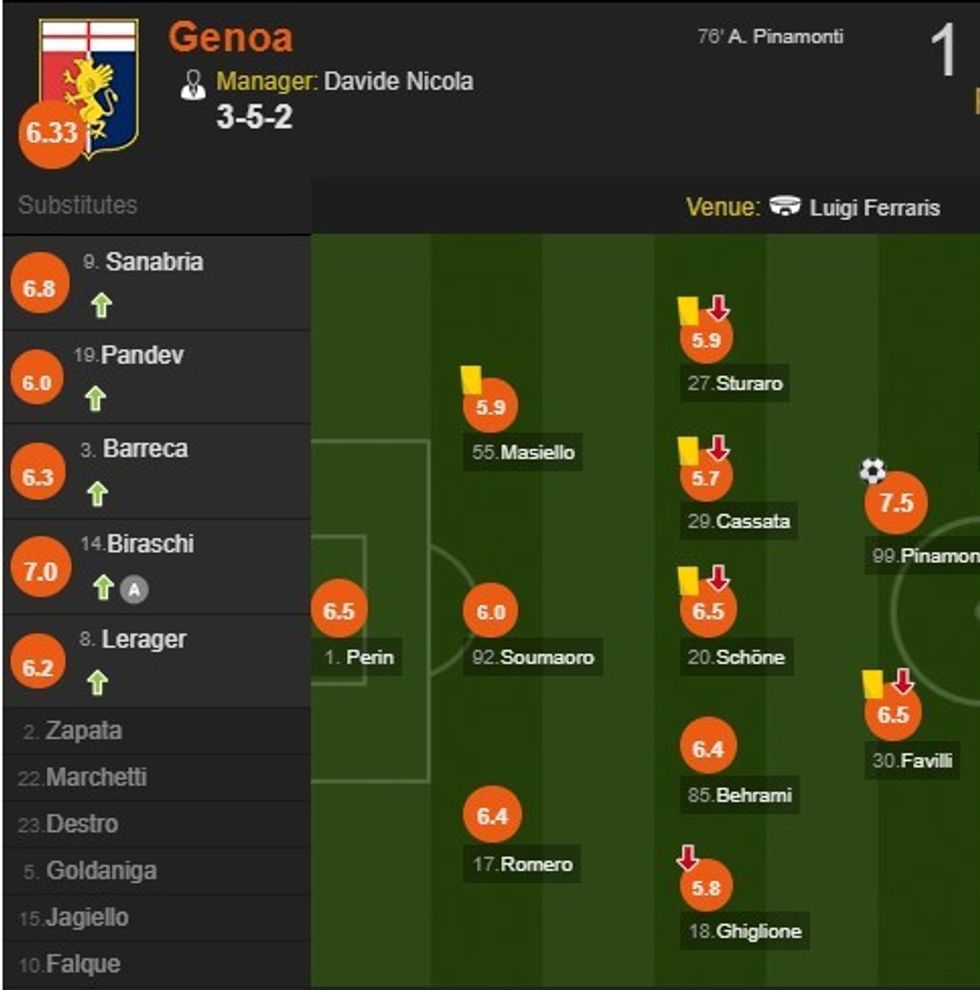Select bench player Destro
This screenshot has width=980, height=990.
82,825
